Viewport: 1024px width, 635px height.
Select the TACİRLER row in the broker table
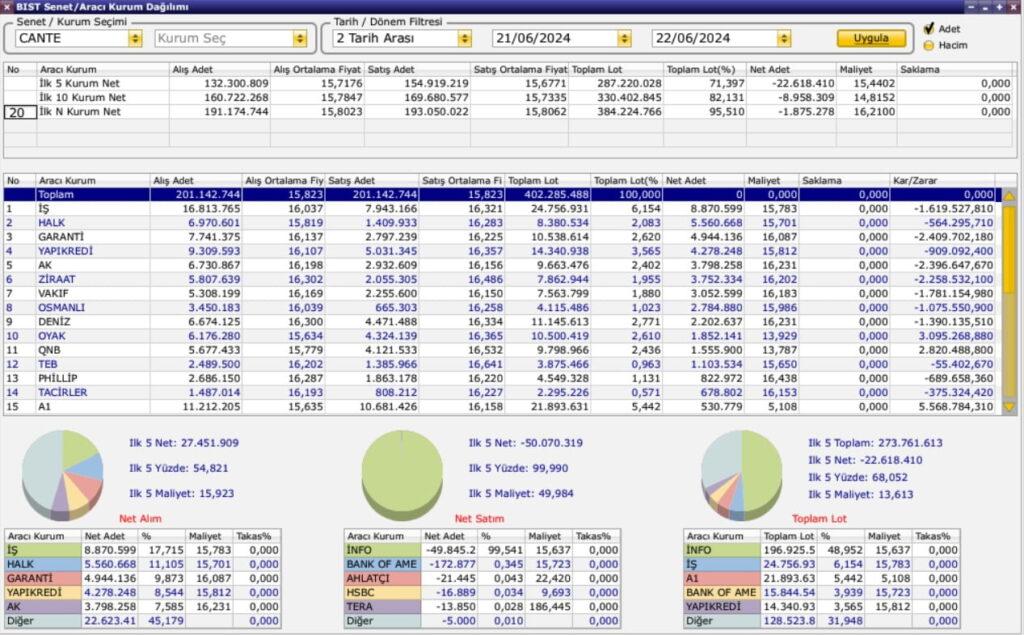click(x=502, y=393)
